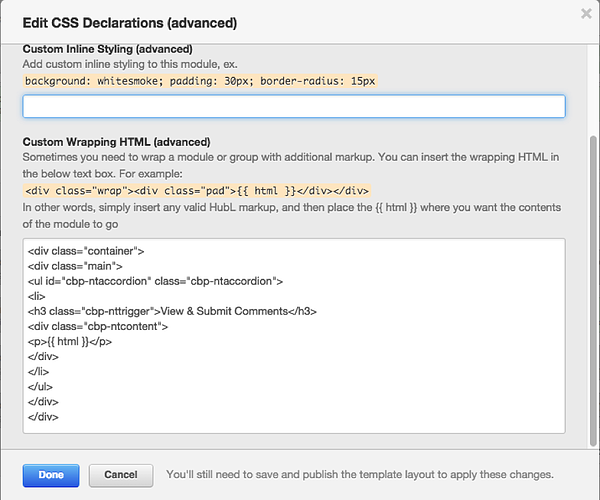Click the opening li tag line
Viewport: 600px width, 500px height.
click(35, 296)
